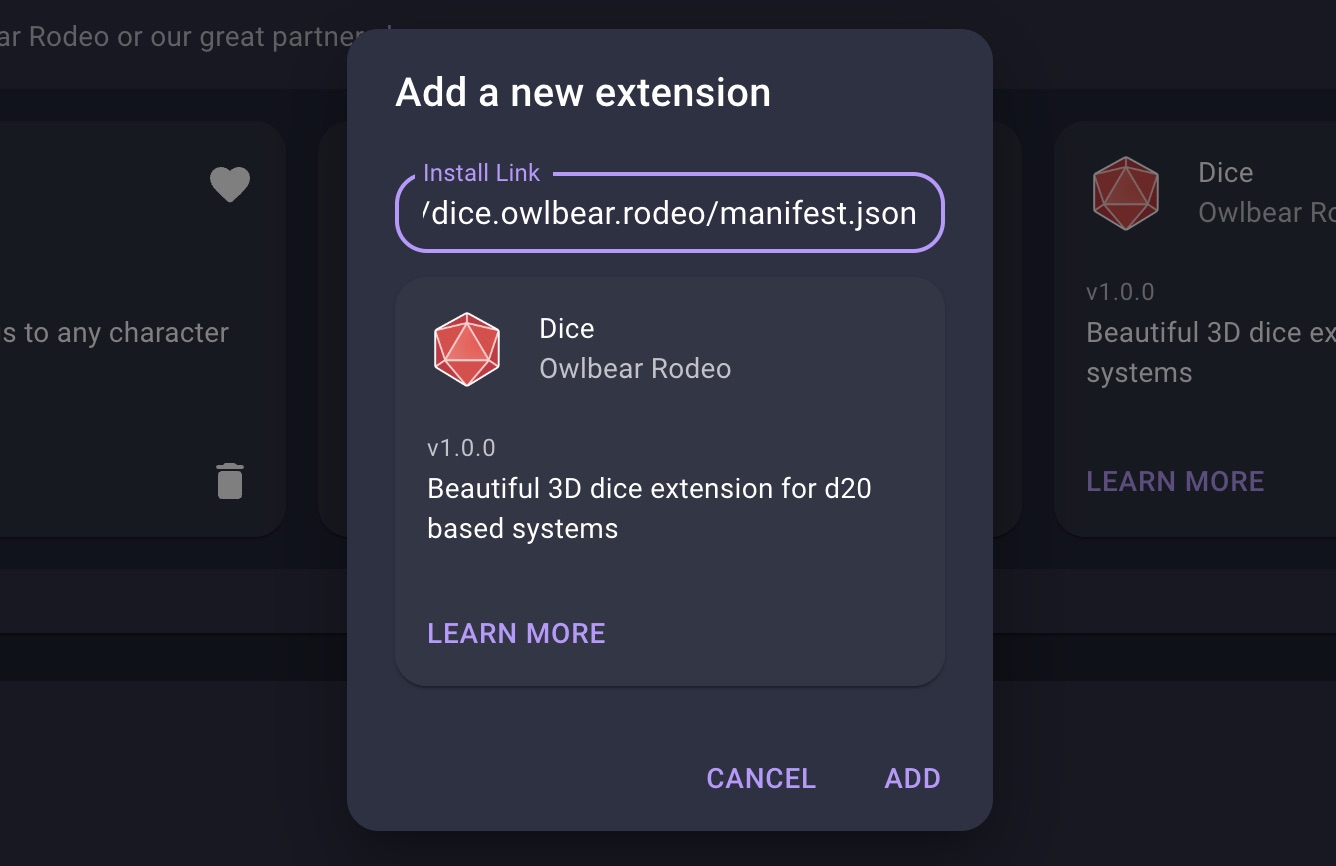Click ADD to install the Dice extension

point(911,778)
